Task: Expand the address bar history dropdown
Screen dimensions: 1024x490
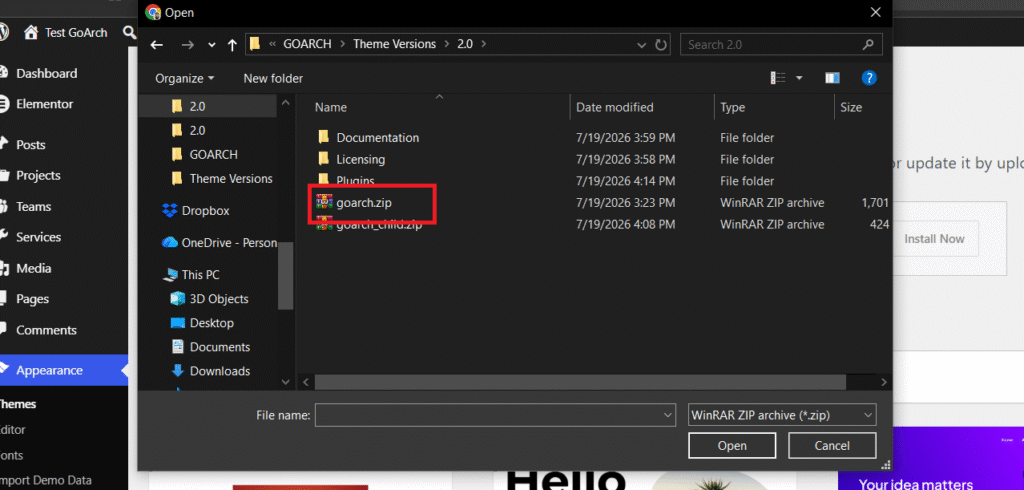Action: point(642,45)
